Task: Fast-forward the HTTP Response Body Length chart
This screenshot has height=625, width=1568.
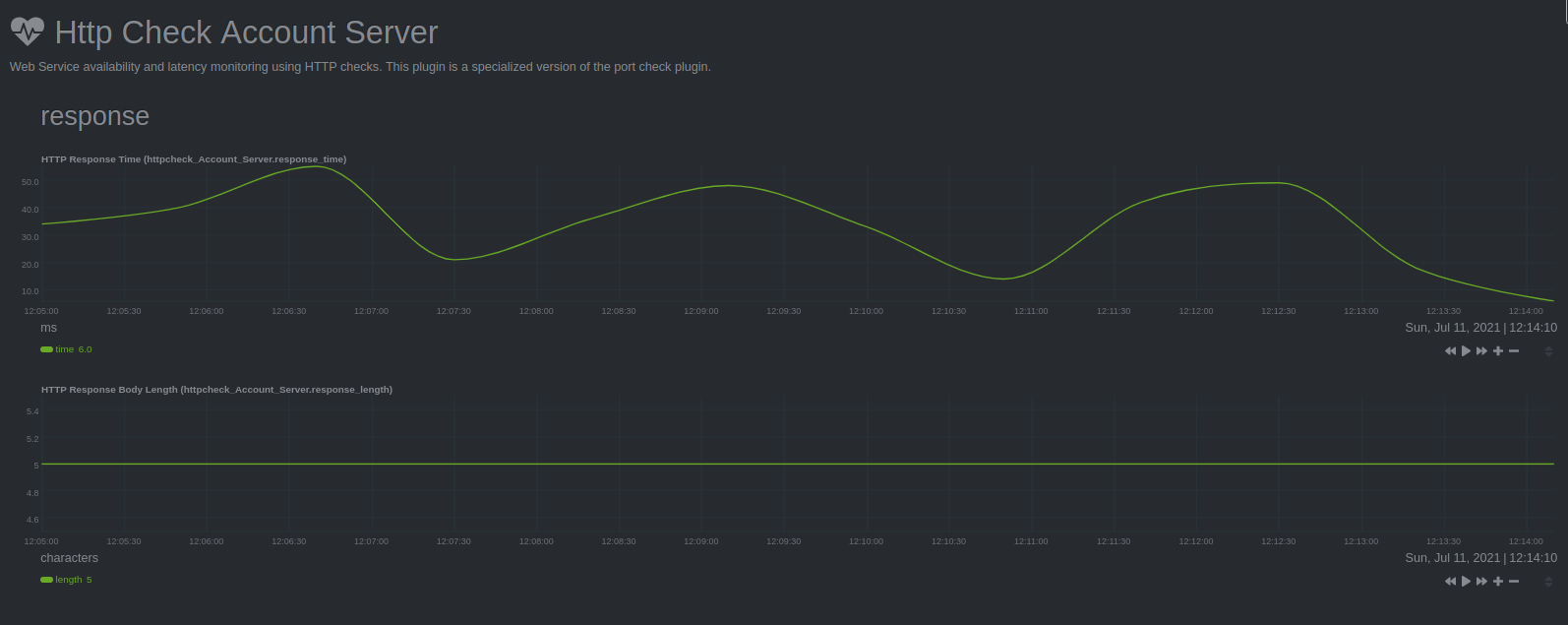Action: [1481, 582]
